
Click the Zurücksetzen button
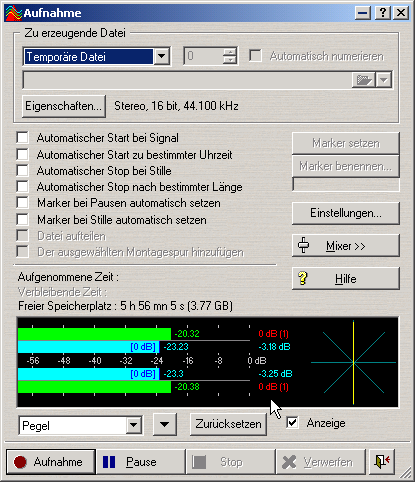[x=228, y=424]
